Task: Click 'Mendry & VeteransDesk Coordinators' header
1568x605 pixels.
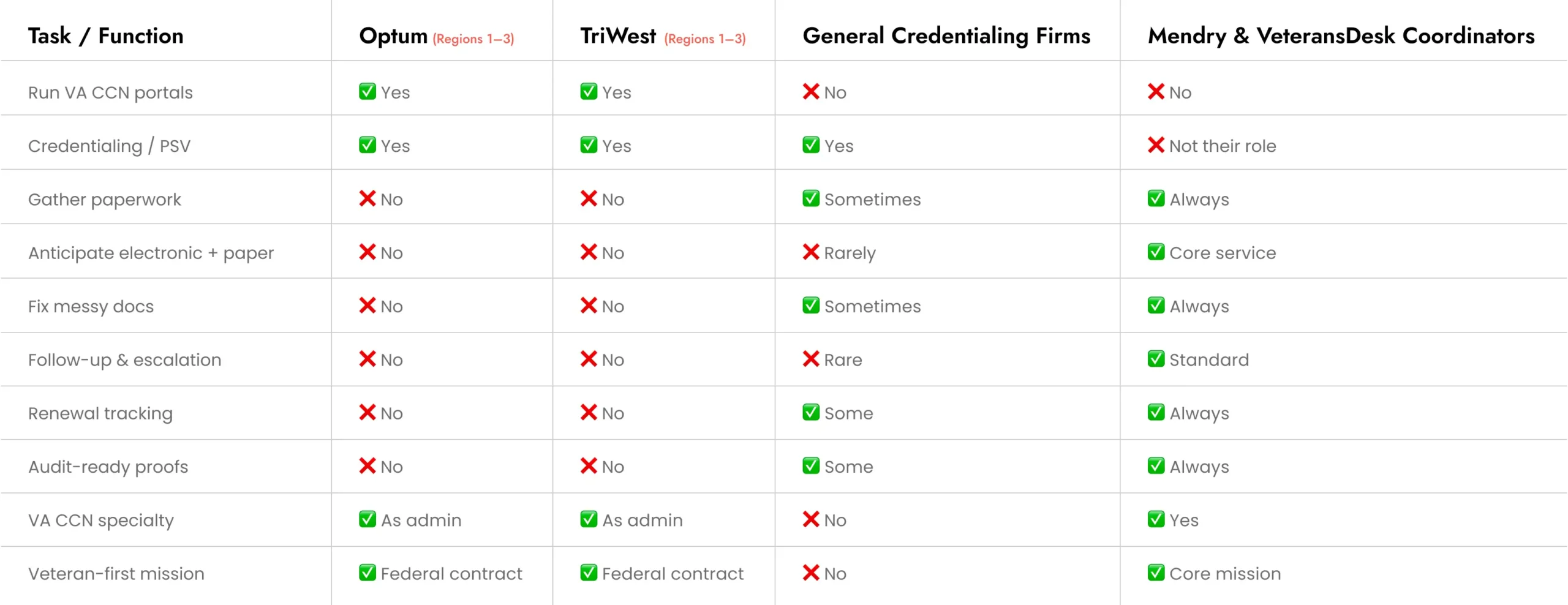Action: click(1341, 36)
